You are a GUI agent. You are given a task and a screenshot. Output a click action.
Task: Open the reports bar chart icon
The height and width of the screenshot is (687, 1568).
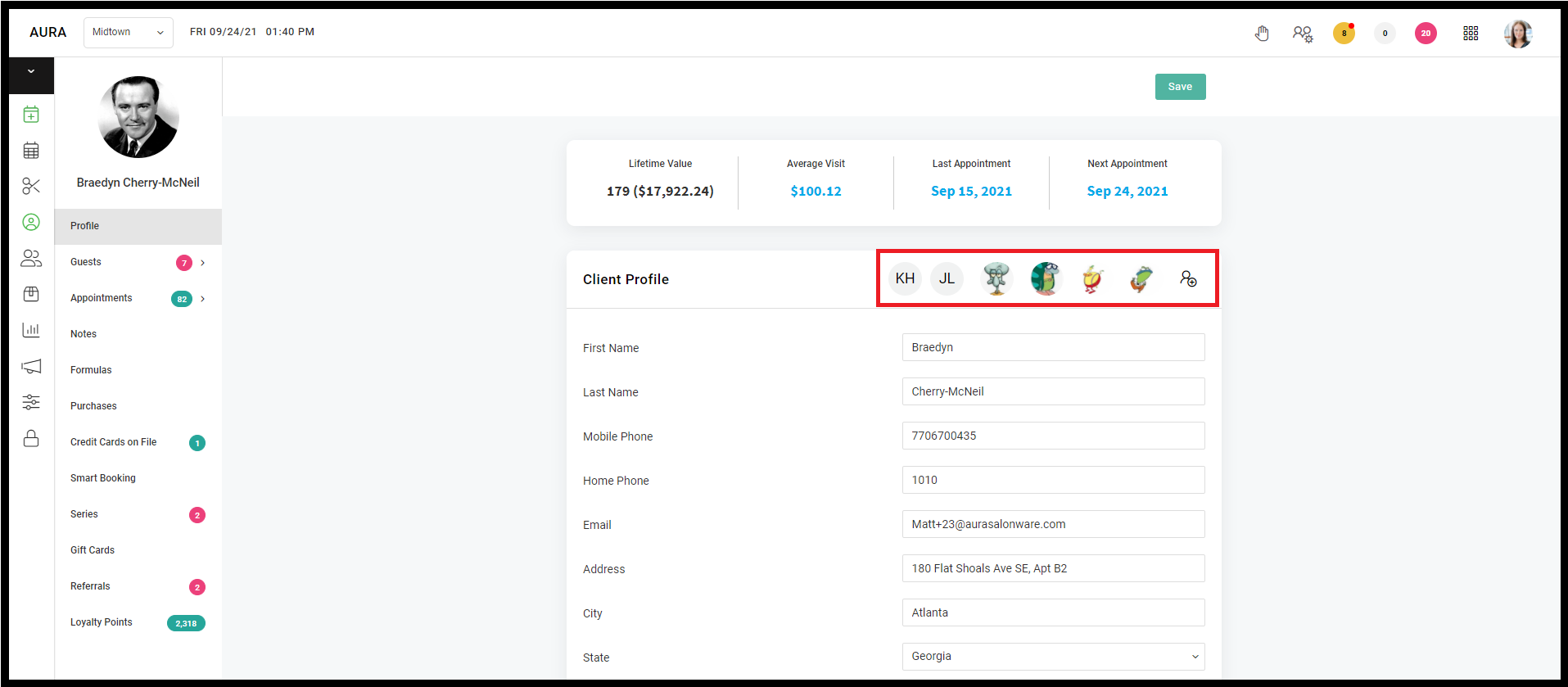tap(31, 330)
